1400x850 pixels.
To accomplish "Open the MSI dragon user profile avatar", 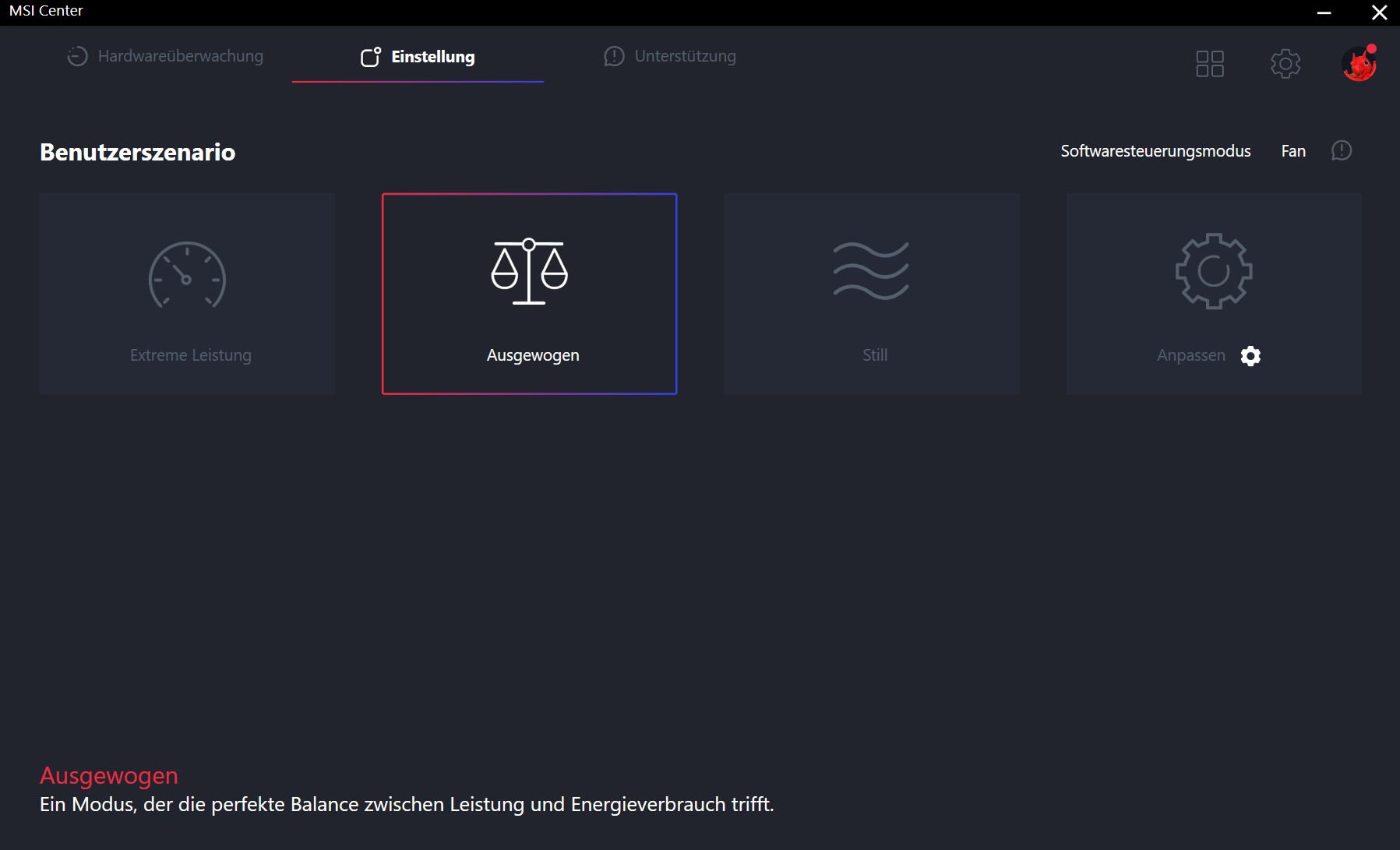I will tap(1359, 63).
